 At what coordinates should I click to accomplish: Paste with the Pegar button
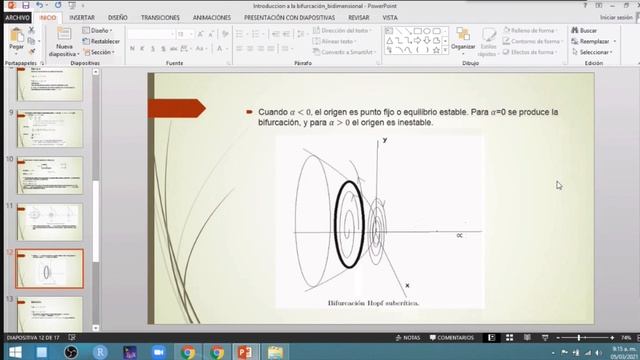pos(16,39)
